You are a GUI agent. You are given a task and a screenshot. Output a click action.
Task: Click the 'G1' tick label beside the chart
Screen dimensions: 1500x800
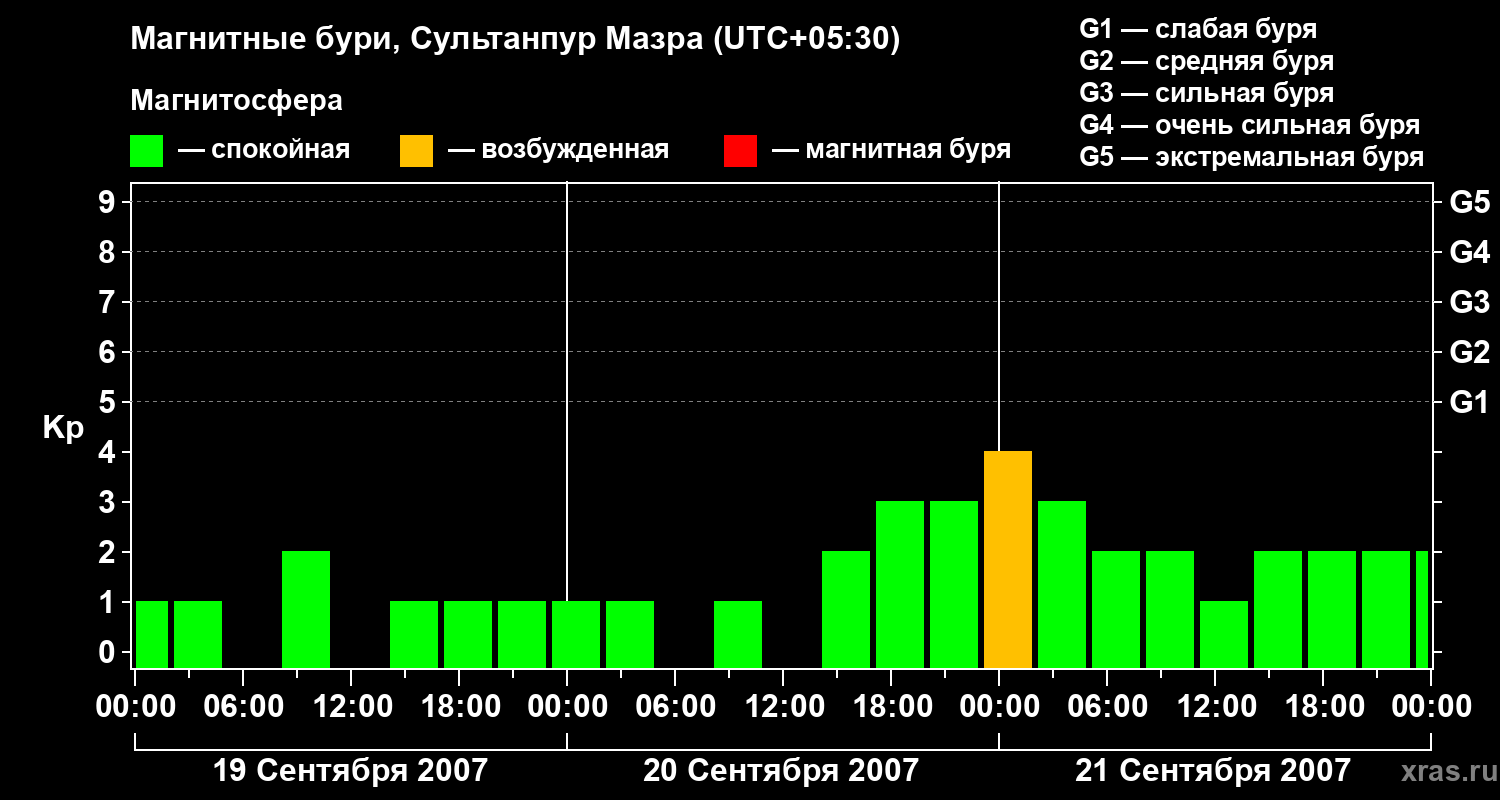pos(1470,402)
